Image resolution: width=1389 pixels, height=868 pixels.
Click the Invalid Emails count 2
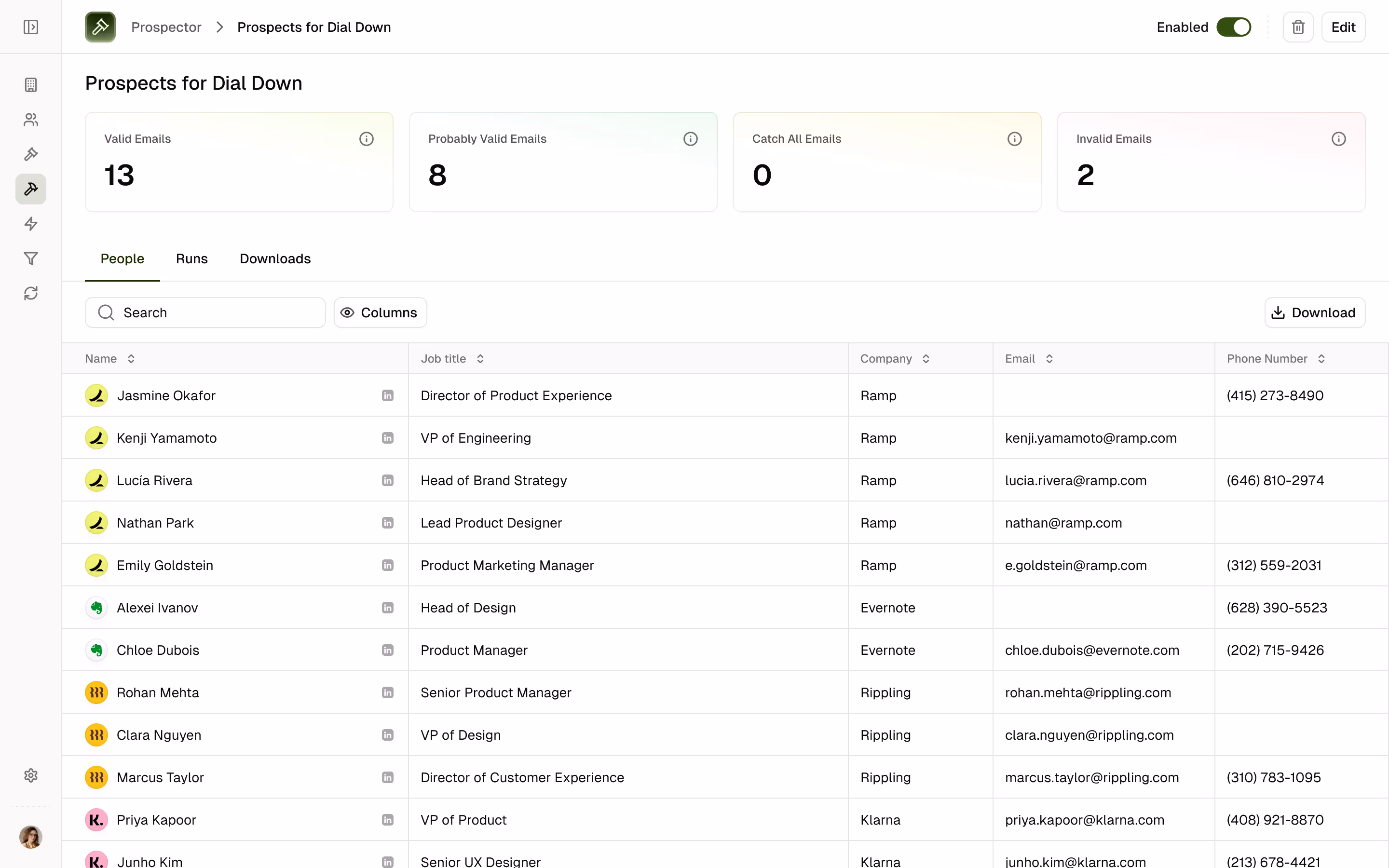[1085, 175]
